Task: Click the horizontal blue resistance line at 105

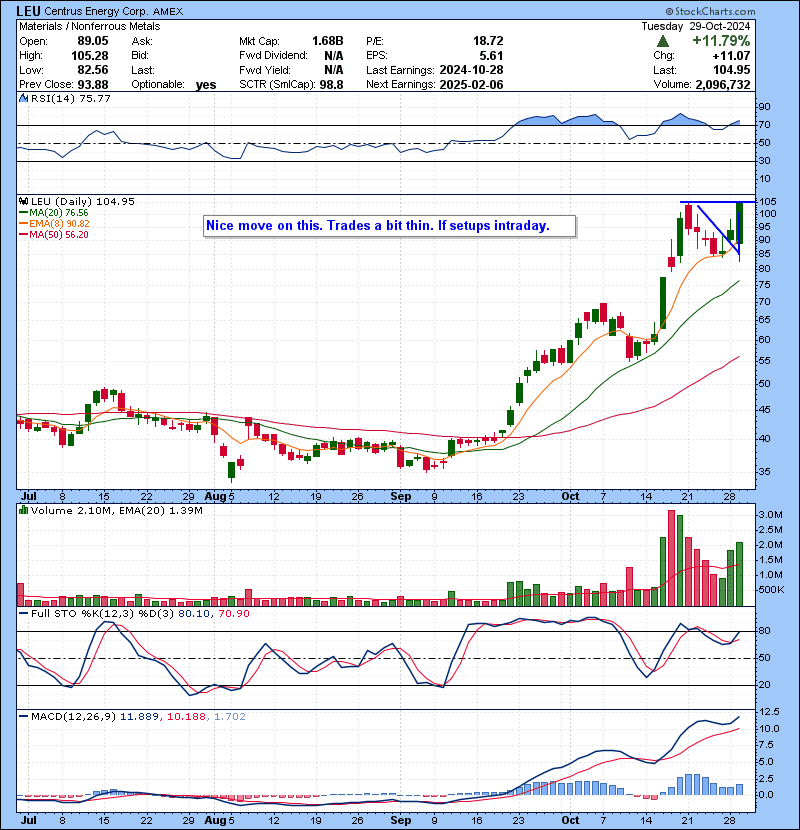Action: coord(717,202)
